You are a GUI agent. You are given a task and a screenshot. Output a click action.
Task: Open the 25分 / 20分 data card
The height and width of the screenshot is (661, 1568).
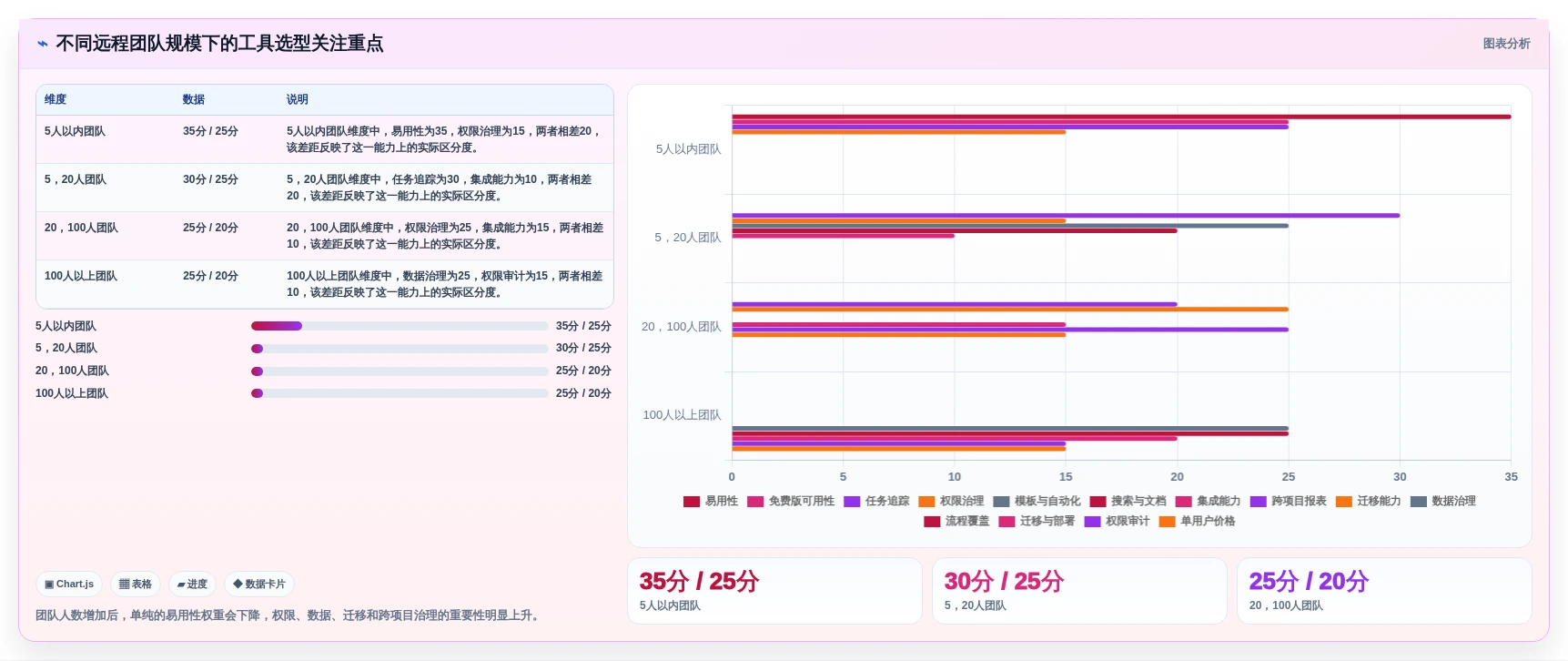coord(1384,591)
